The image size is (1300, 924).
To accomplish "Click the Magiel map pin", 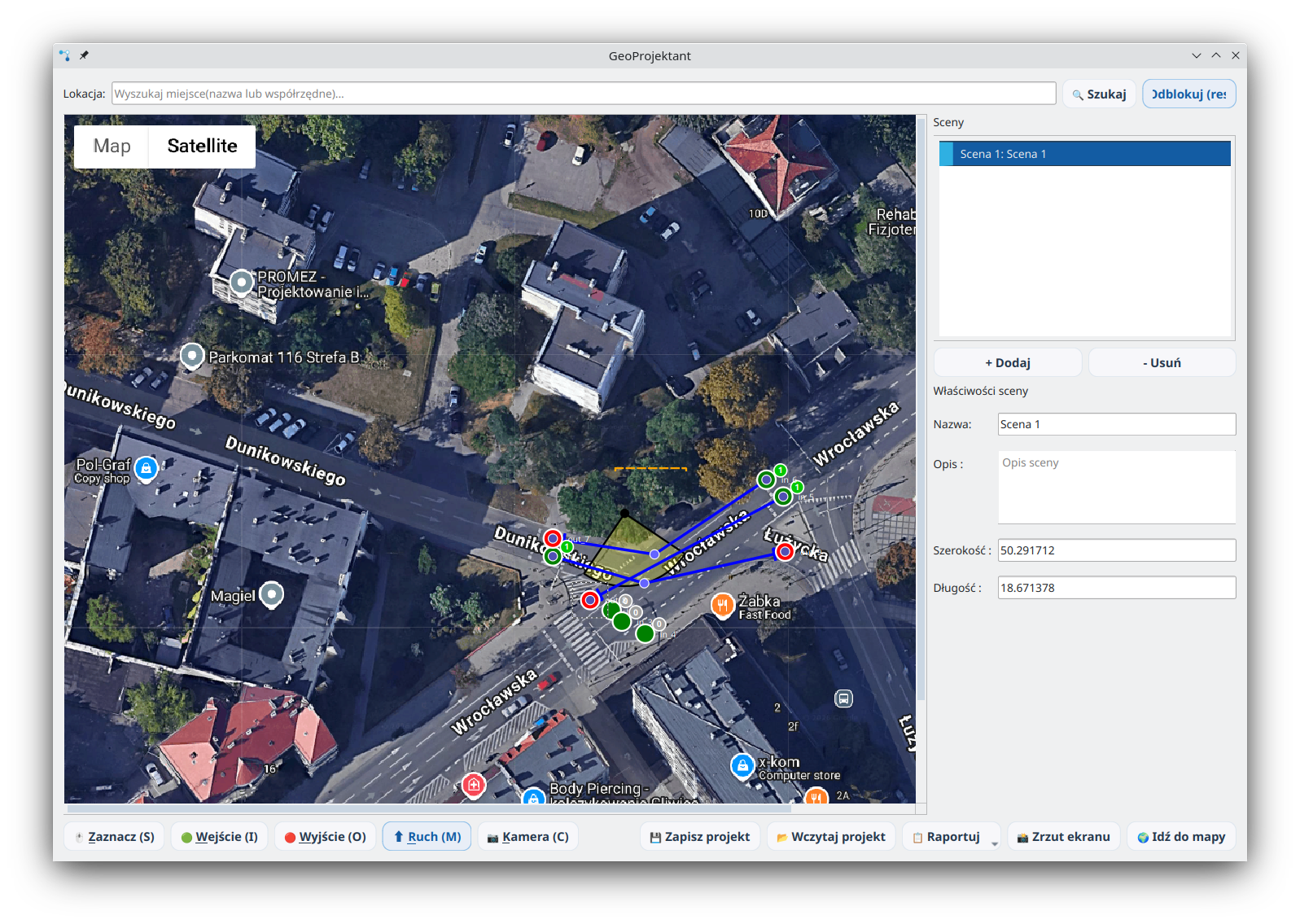I will tap(271, 595).
